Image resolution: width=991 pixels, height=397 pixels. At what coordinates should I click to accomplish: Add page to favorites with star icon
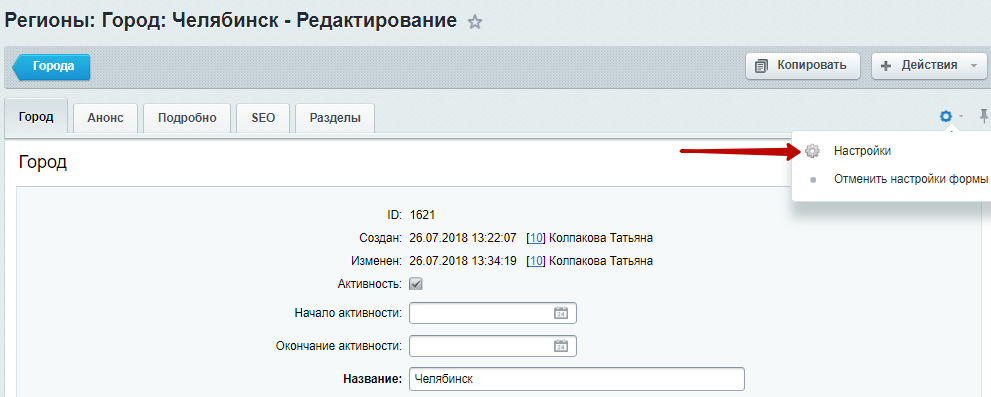pos(475,23)
